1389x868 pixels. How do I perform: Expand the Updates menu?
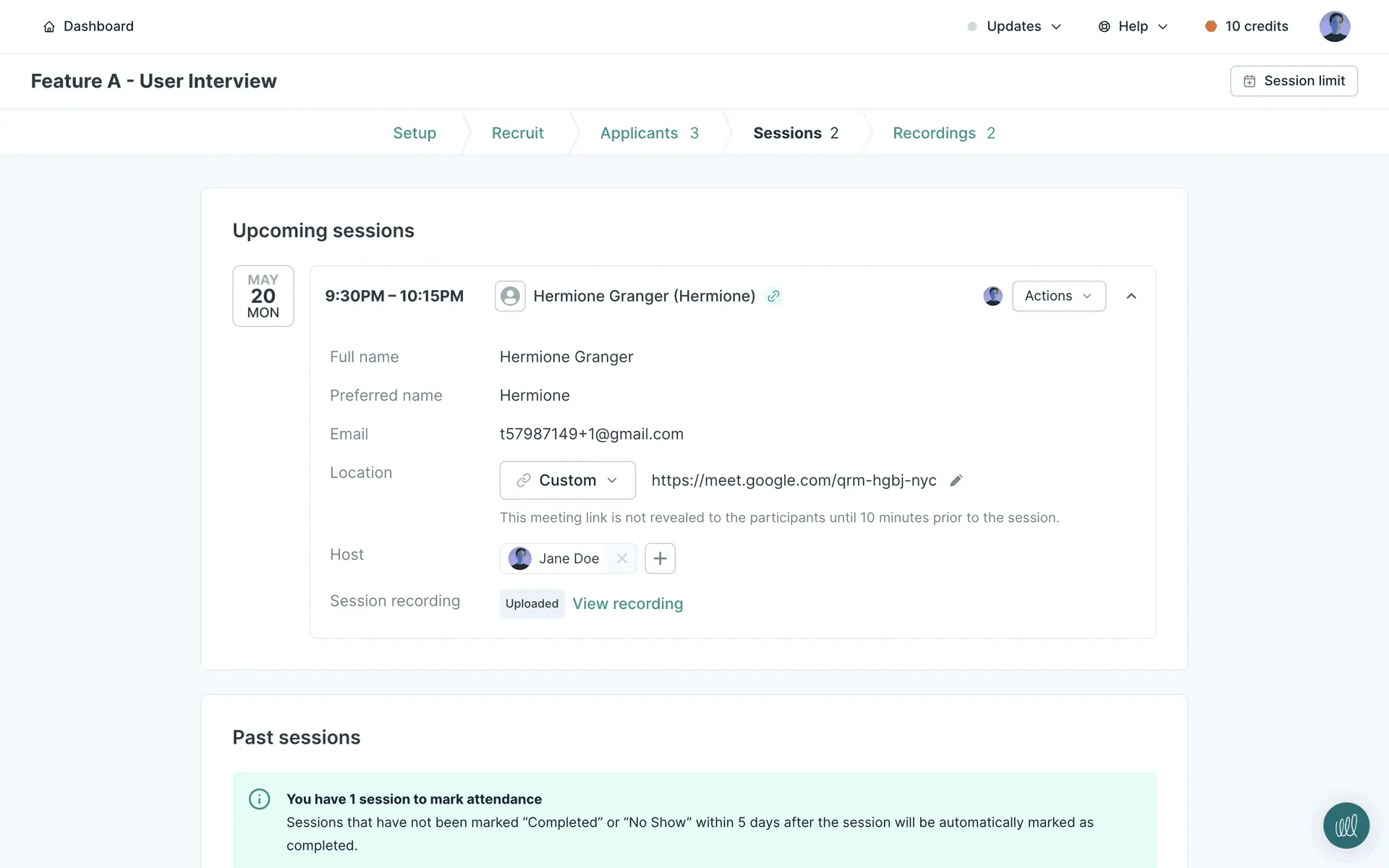(1015, 27)
